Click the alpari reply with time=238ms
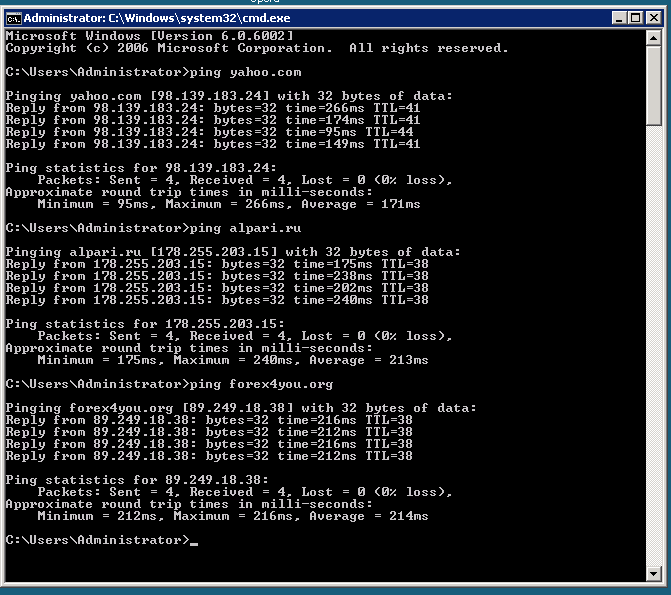The image size is (671, 595). point(217,276)
